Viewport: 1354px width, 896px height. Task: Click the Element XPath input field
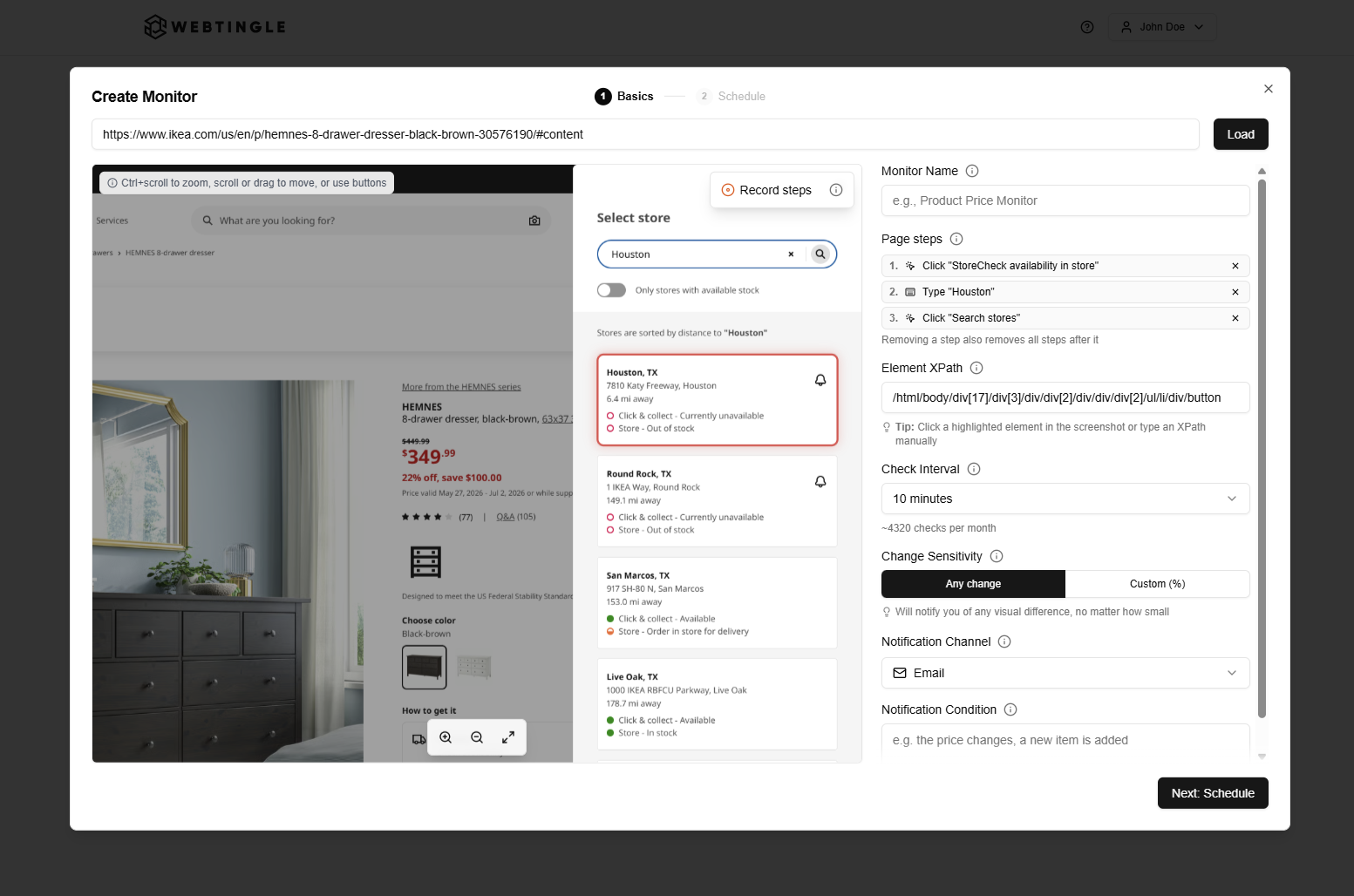[x=1065, y=397]
